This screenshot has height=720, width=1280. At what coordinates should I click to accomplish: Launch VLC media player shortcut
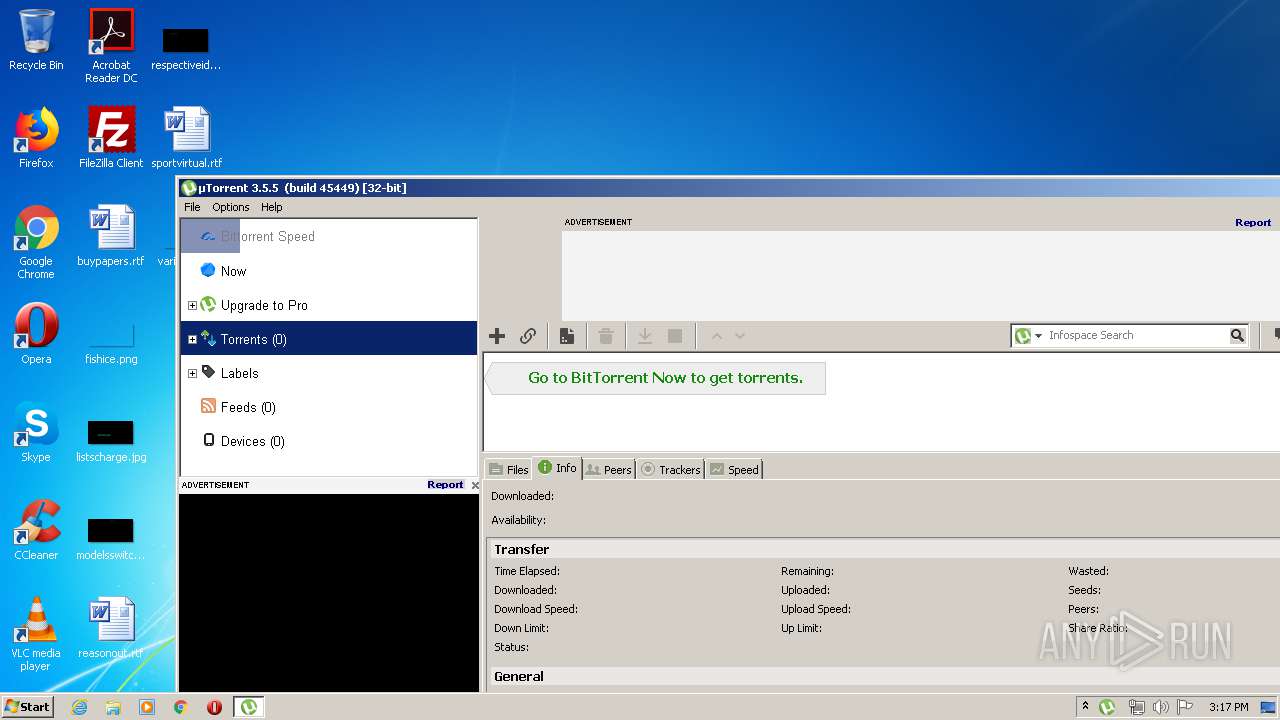36,634
